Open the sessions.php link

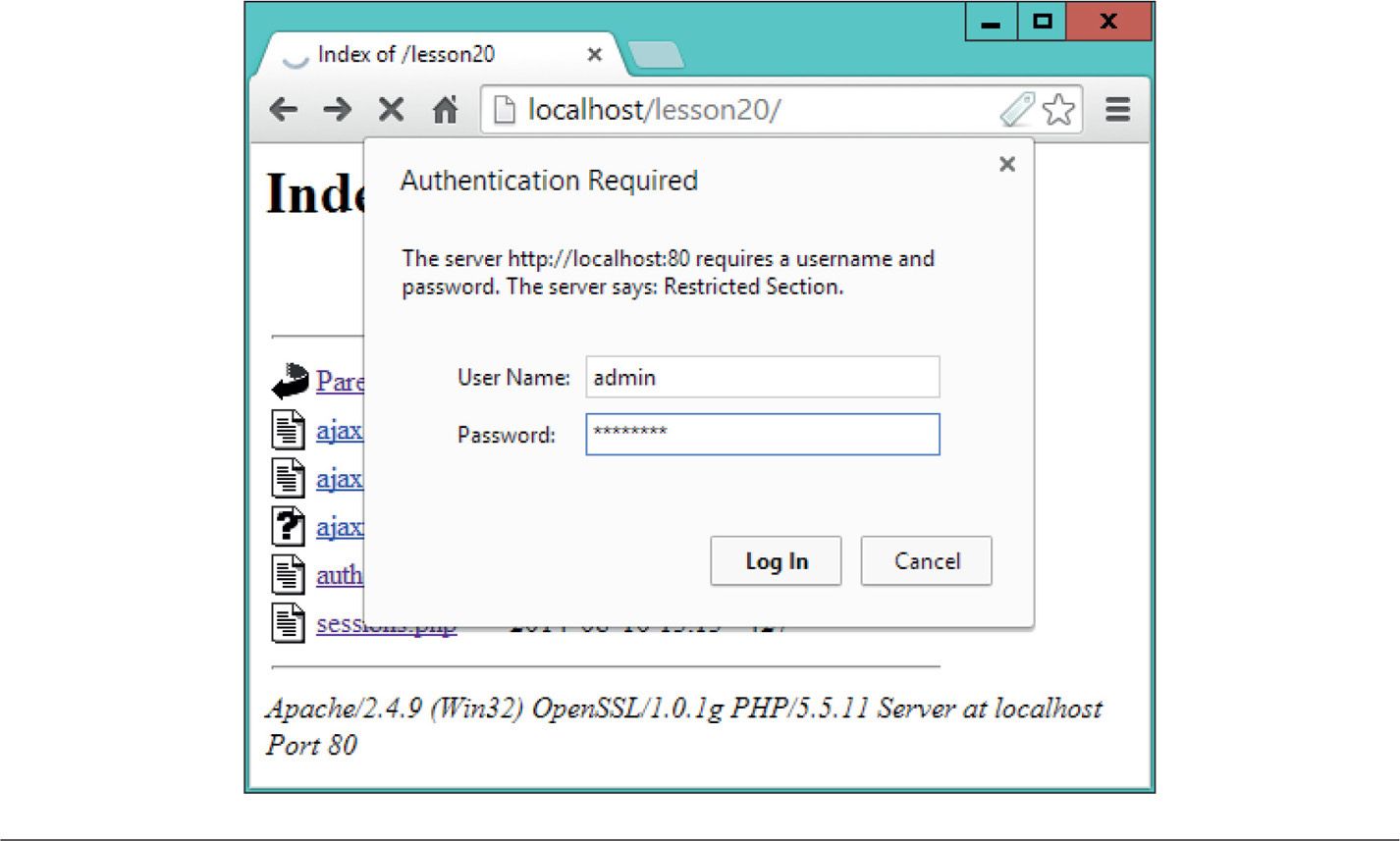387,624
